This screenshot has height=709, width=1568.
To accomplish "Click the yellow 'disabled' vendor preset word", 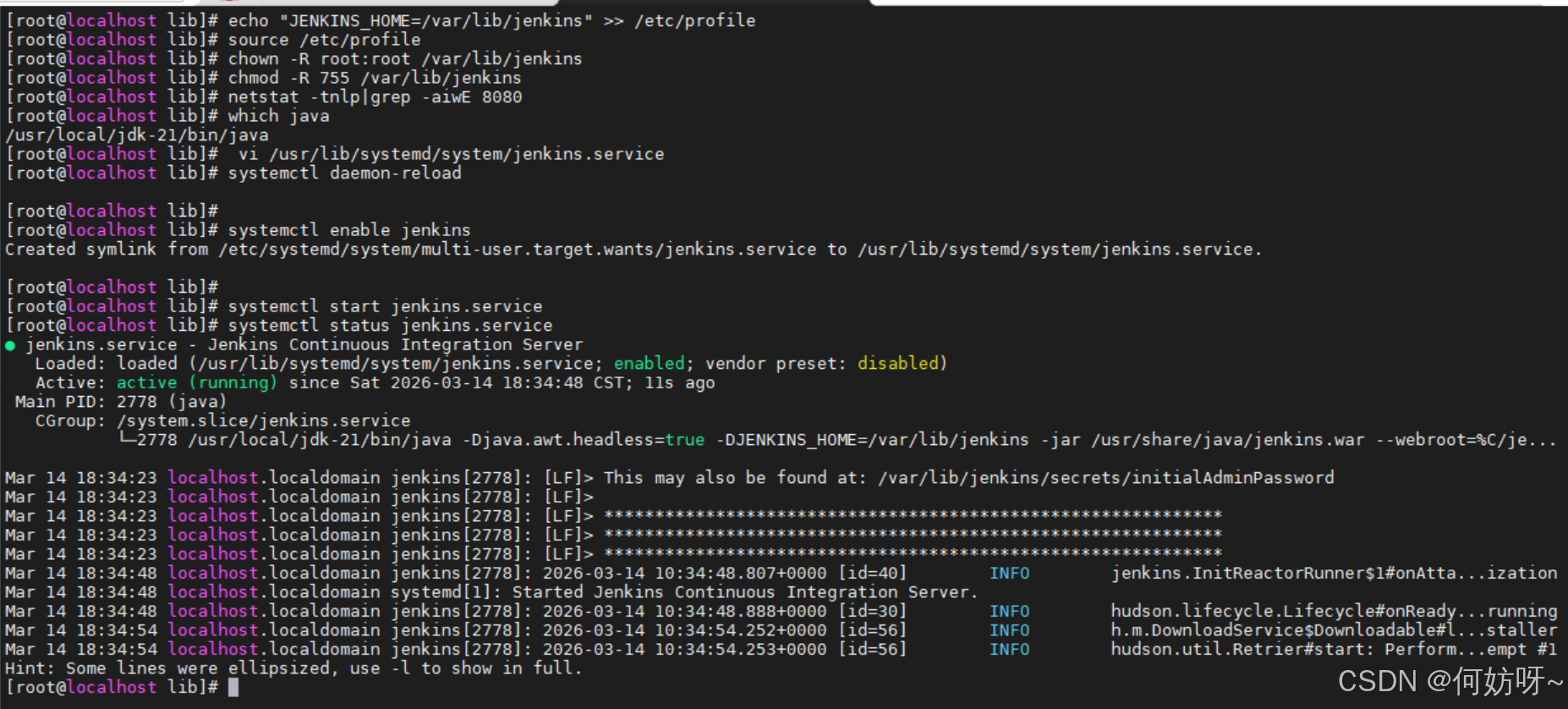I will click(x=898, y=364).
